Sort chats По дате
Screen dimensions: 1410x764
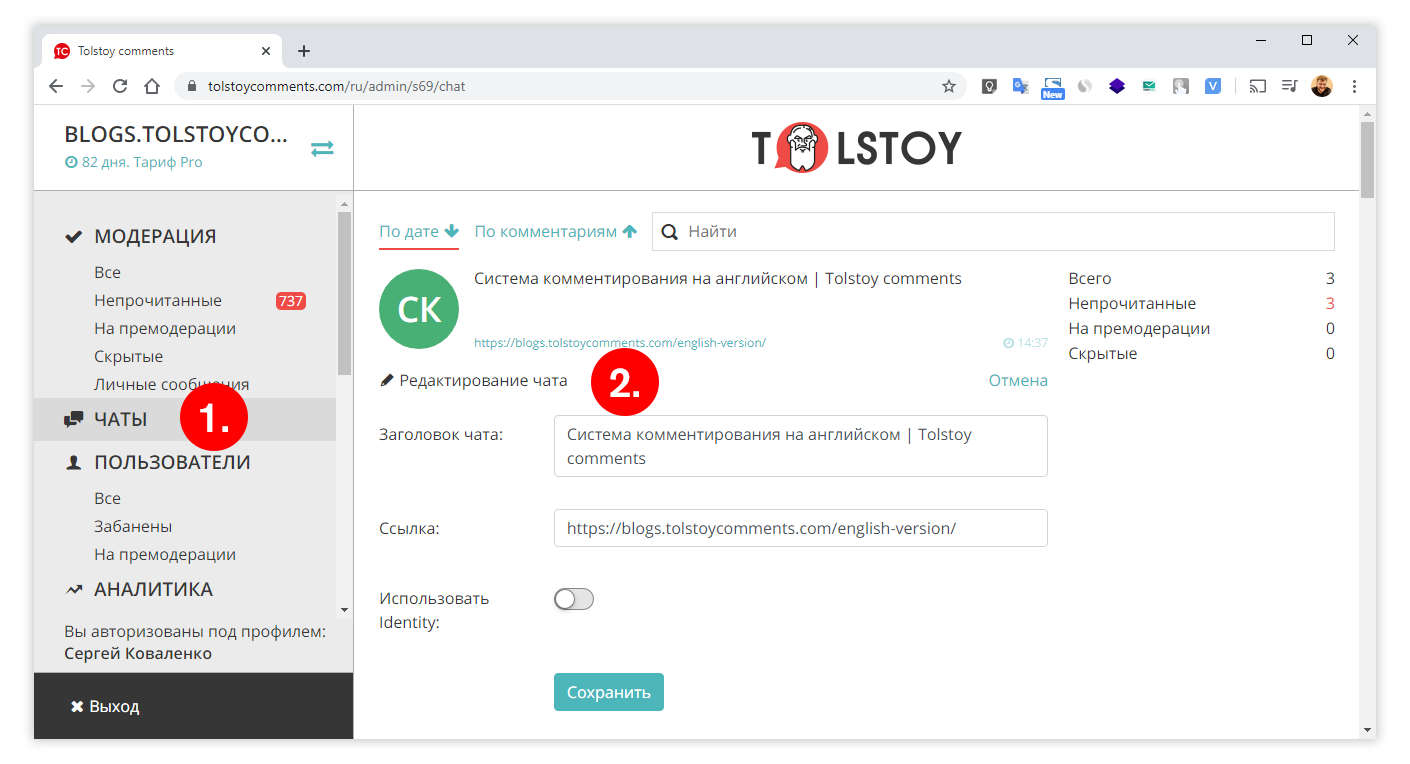[419, 231]
